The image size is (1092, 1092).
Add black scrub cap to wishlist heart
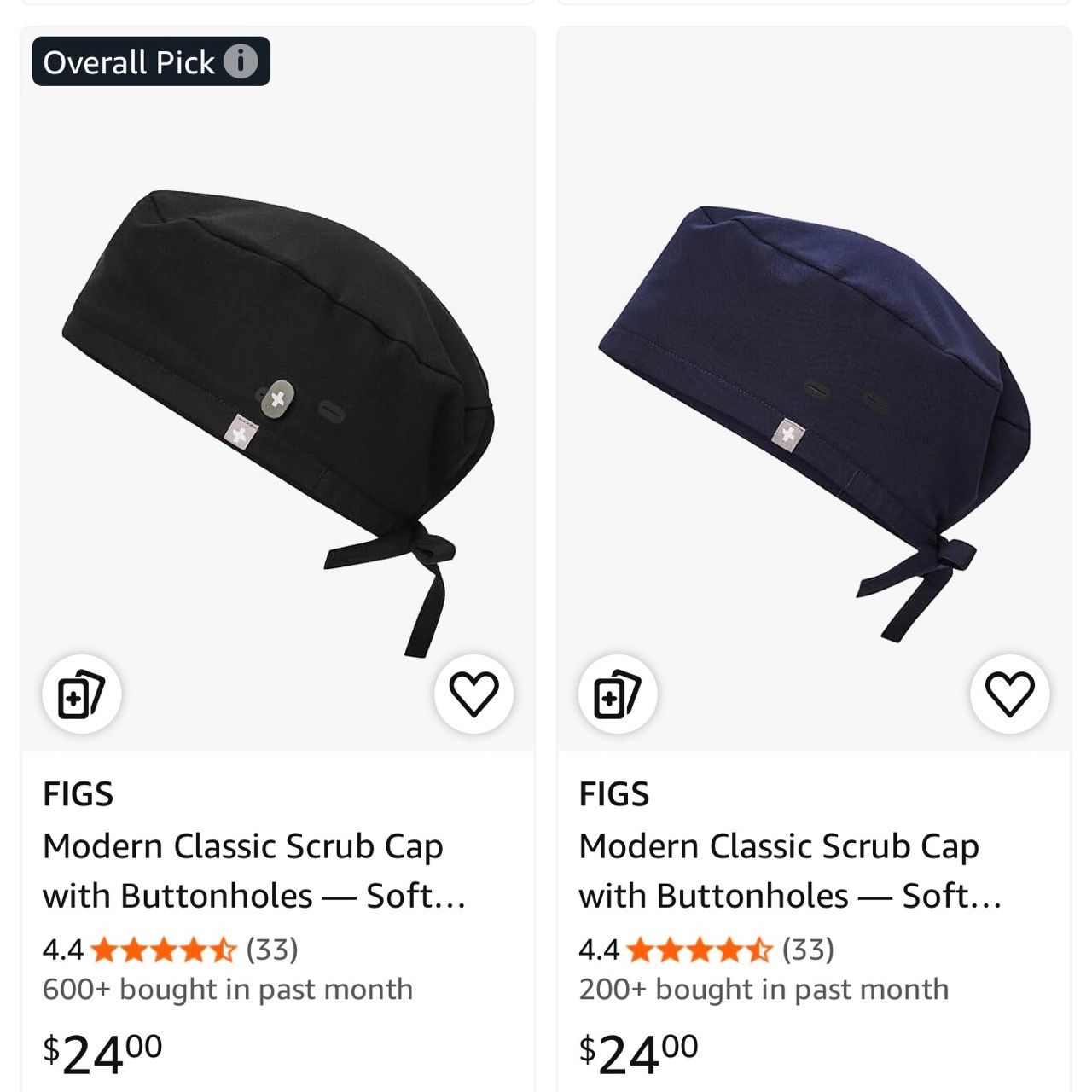pyautogui.click(x=474, y=694)
